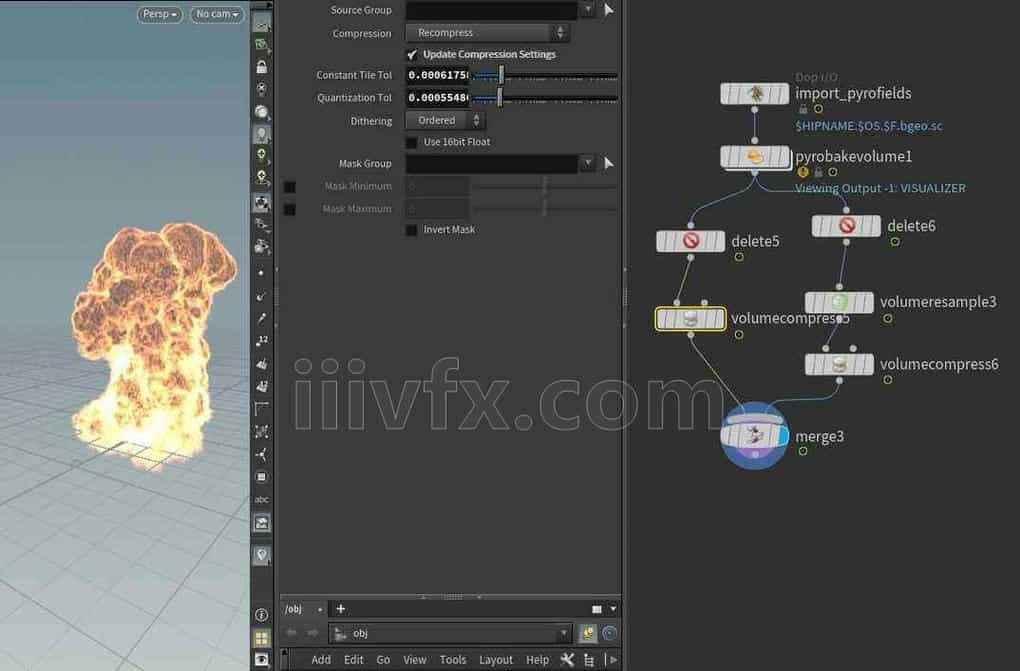Click the second viewport icon below the highlighted lightbulb

tap(262, 178)
